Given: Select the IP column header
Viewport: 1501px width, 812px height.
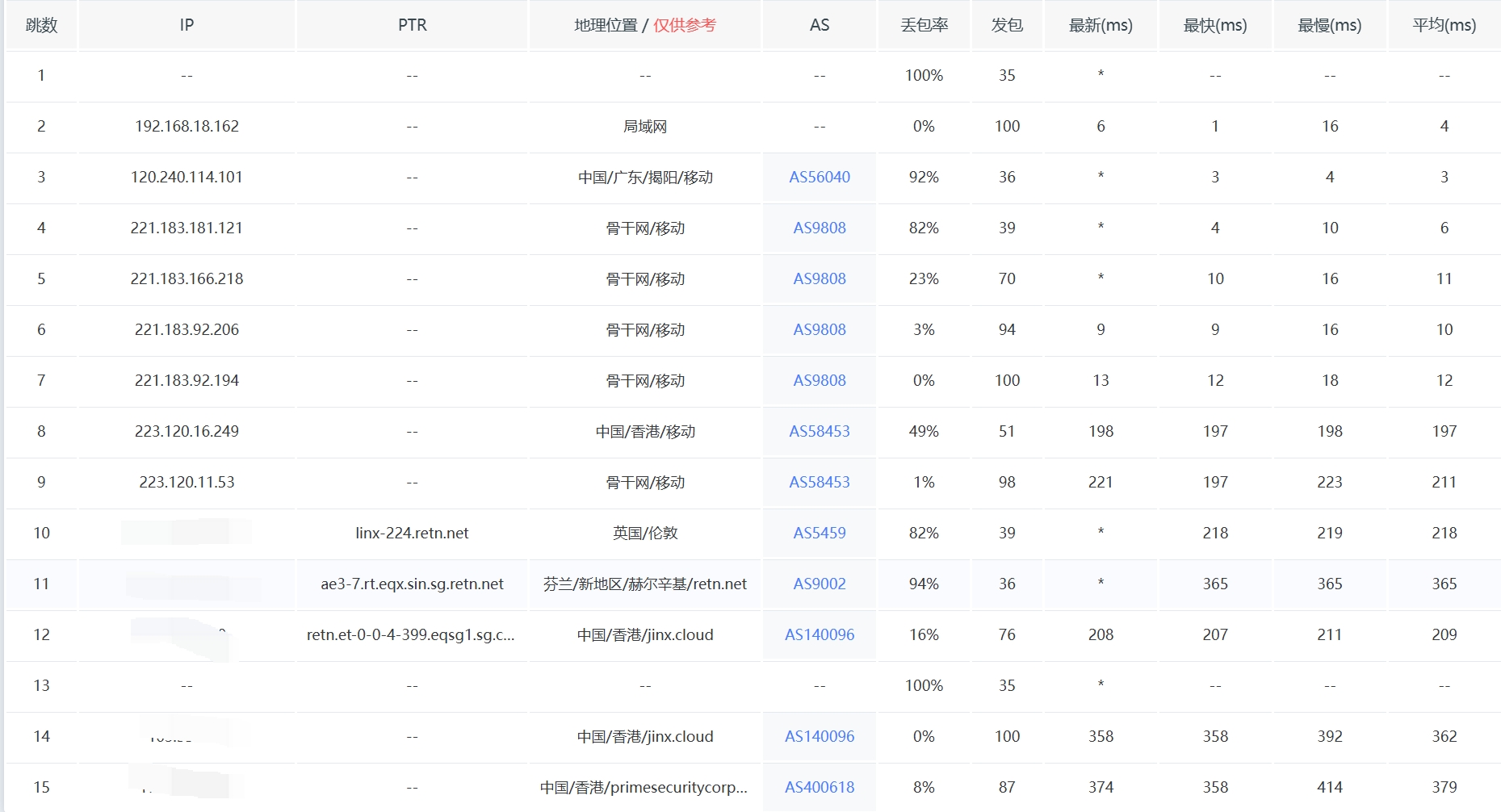Looking at the screenshot, I should pos(187,25).
